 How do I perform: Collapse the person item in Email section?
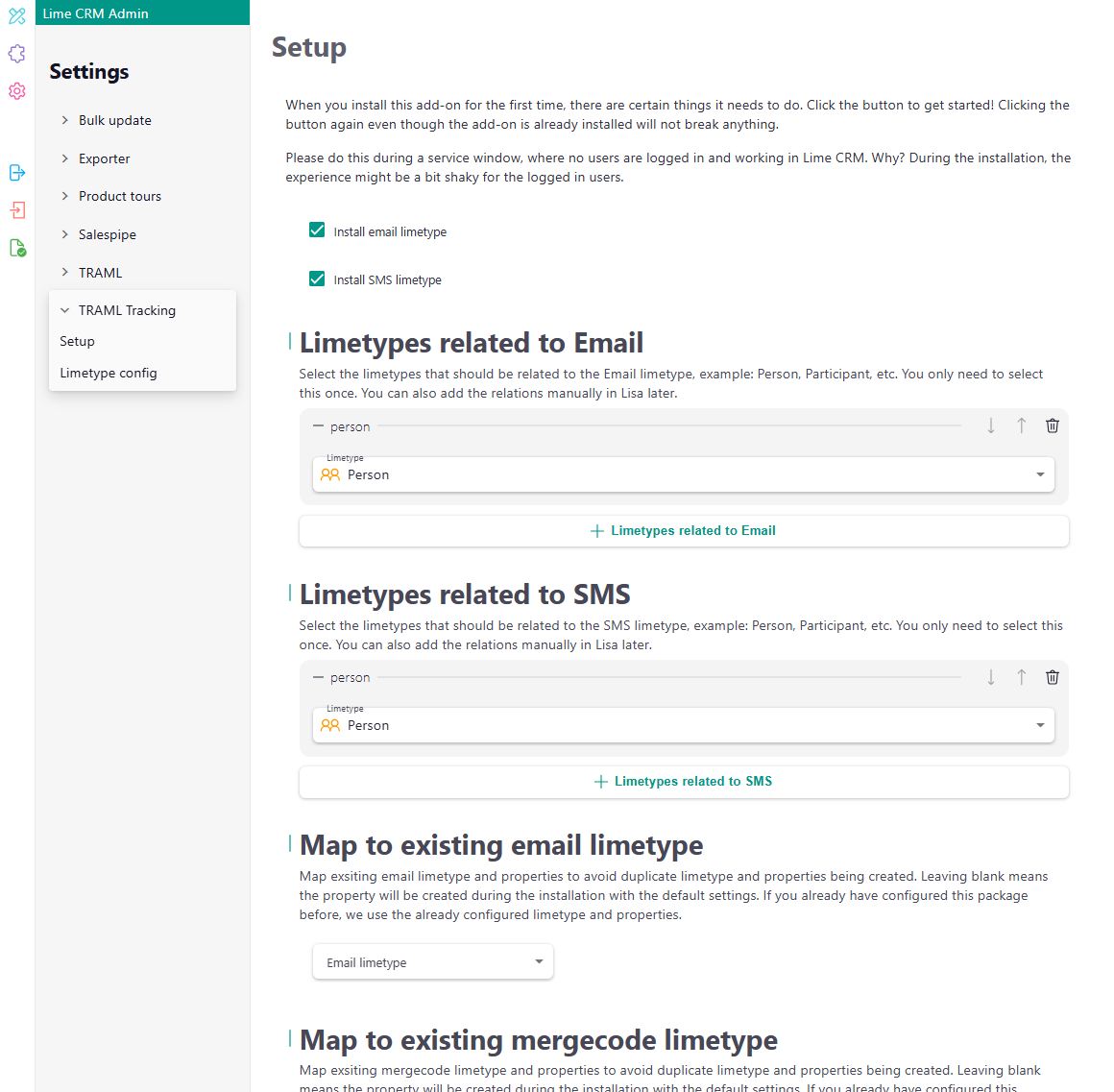[319, 426]
